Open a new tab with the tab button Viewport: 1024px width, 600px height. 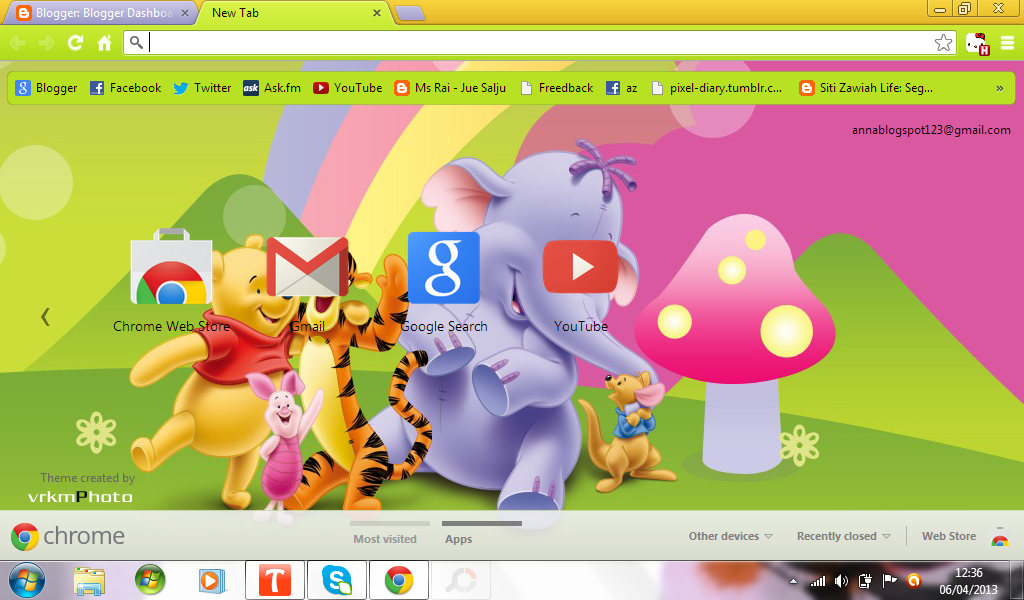(410, 14)
